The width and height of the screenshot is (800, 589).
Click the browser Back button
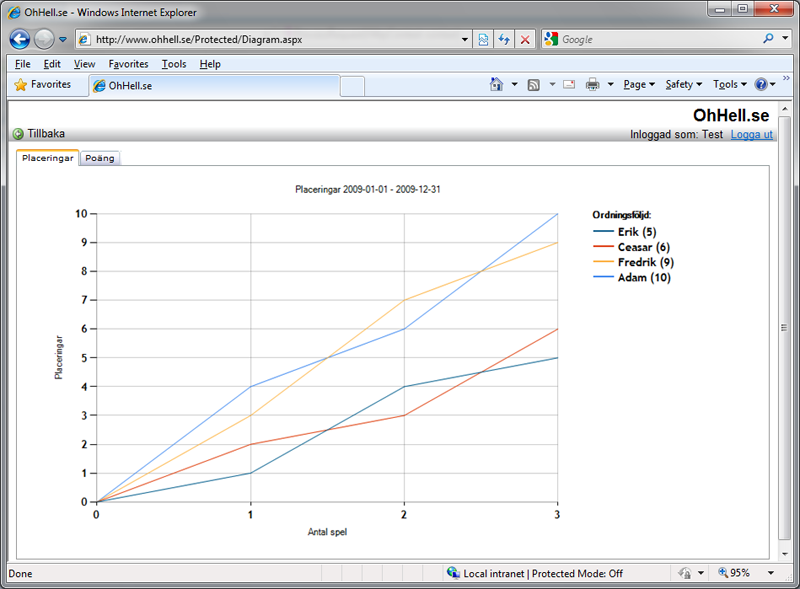click(19, 40)
